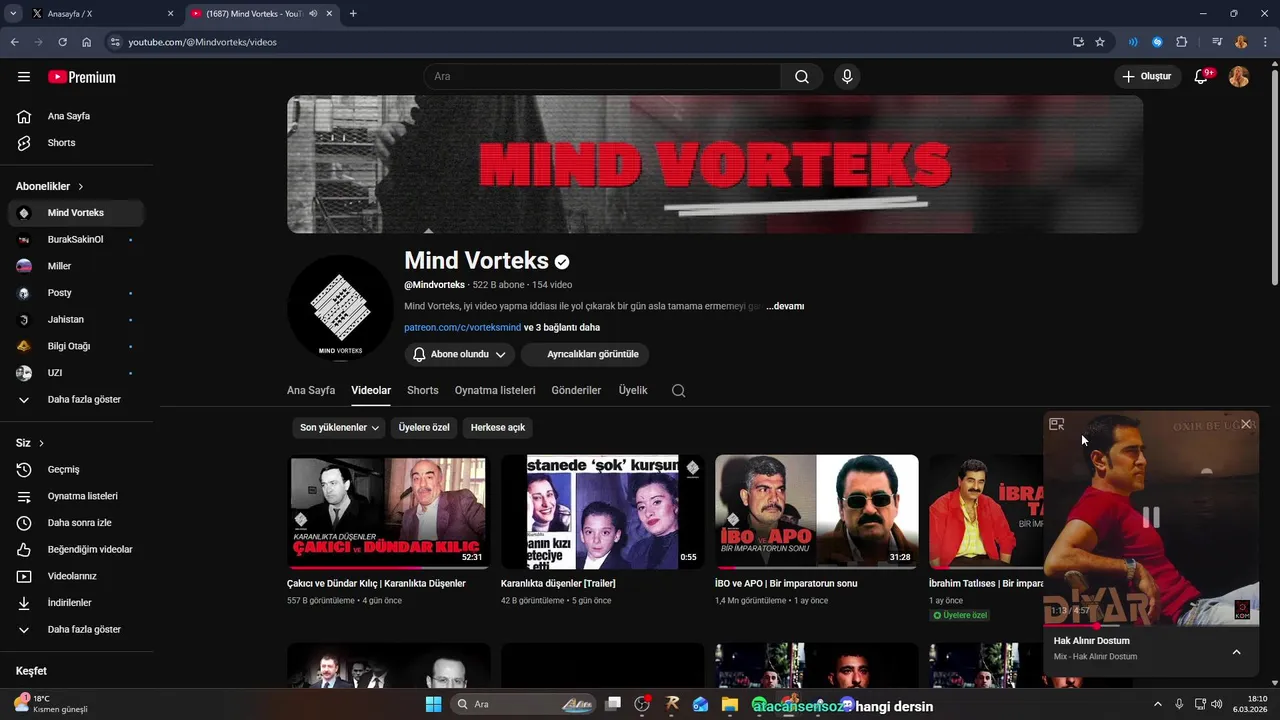Click Ayrıcalıkları görüntüle button
This screenshot has height=720, width=1280.
click(x=585, y=354)
